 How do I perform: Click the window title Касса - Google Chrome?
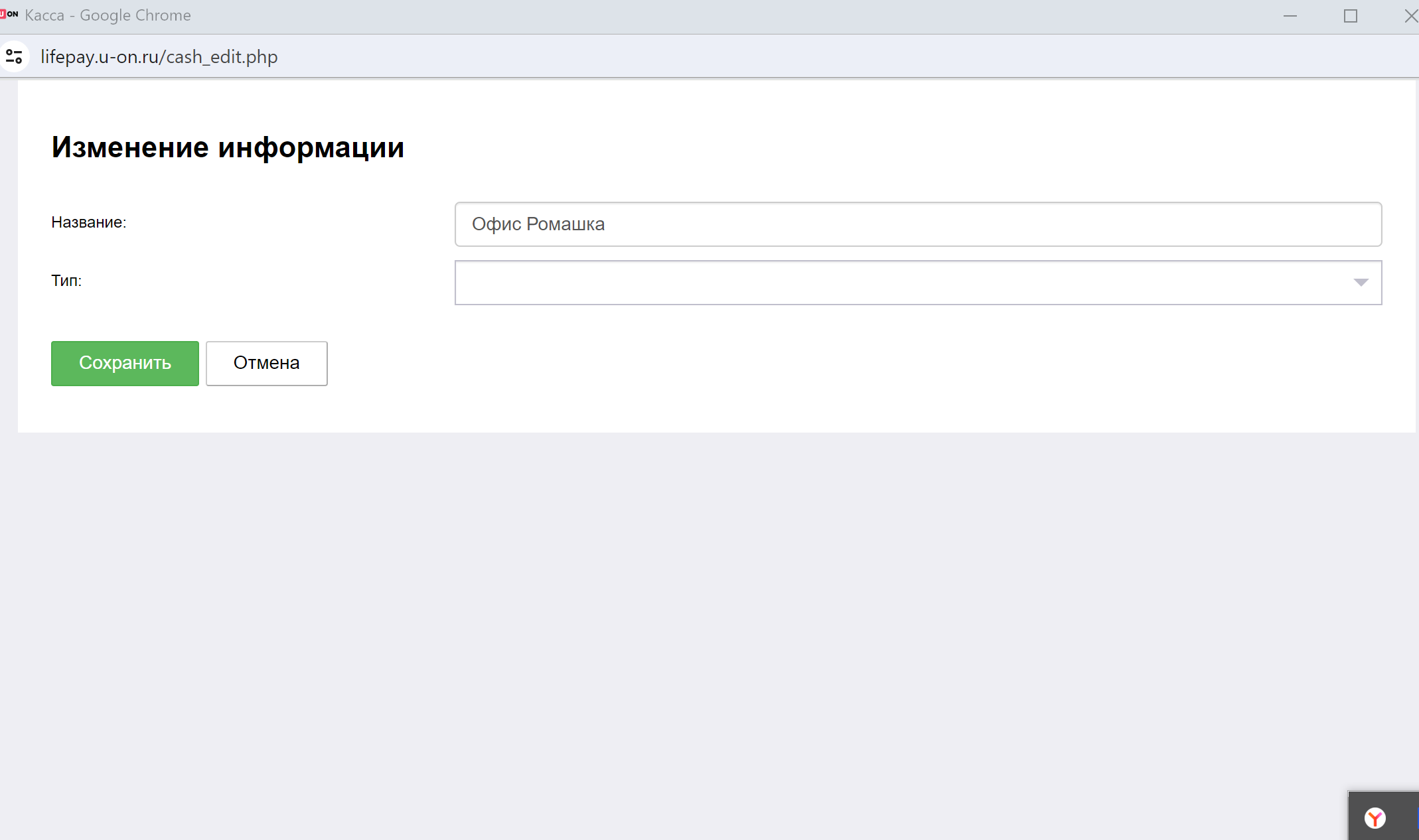pyautogui.click(x=108, y=15)
